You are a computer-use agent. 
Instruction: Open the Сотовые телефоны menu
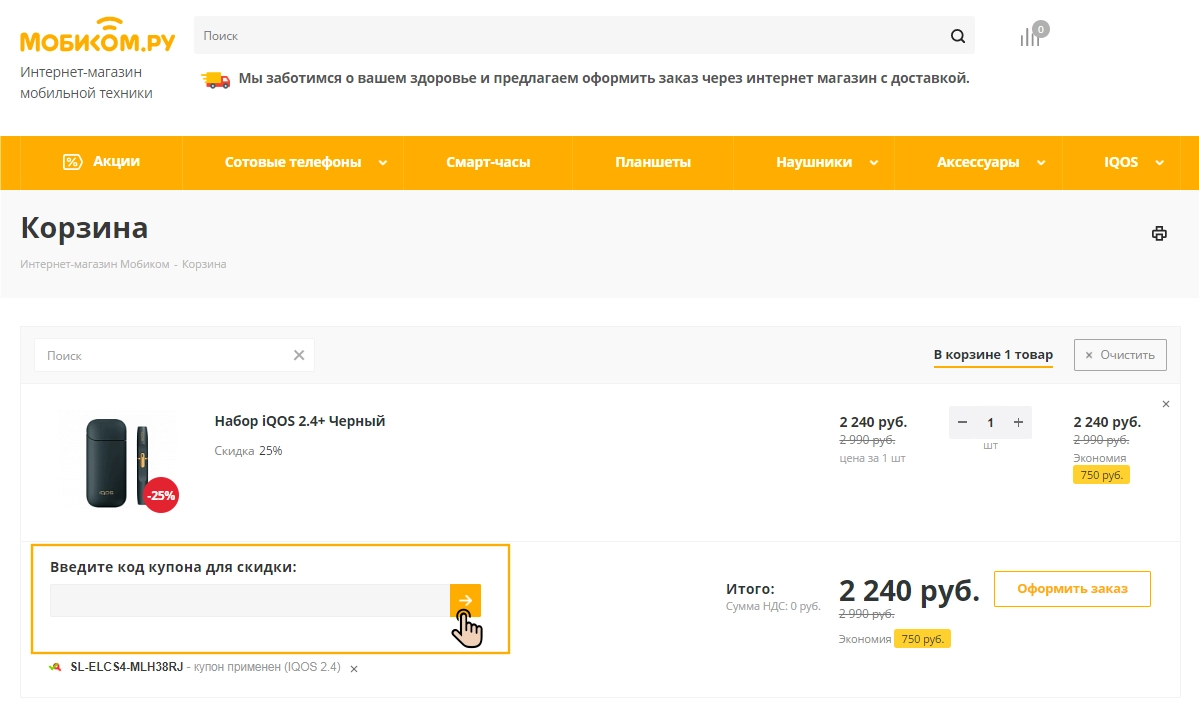click(293, 162)
